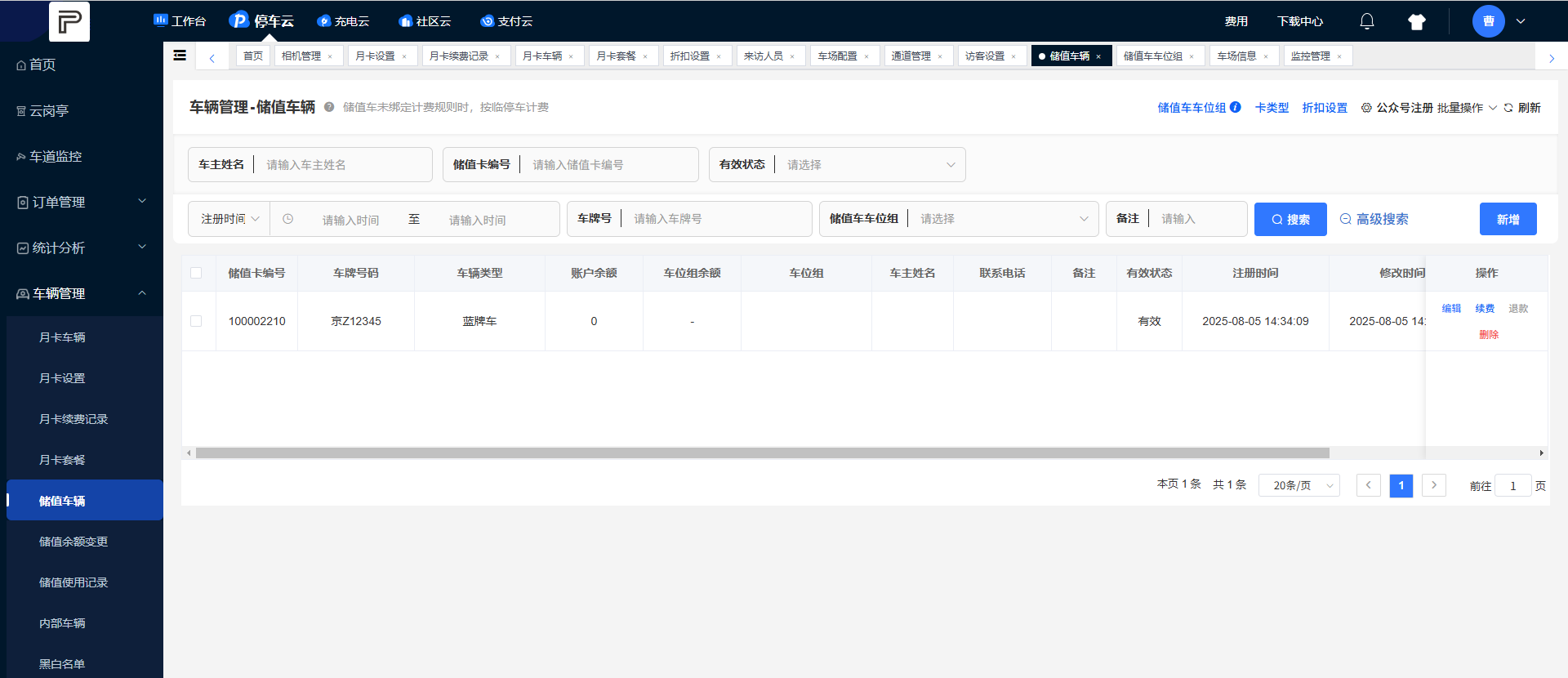Switch to the 充电云 top menu

(x=344, y=21)
